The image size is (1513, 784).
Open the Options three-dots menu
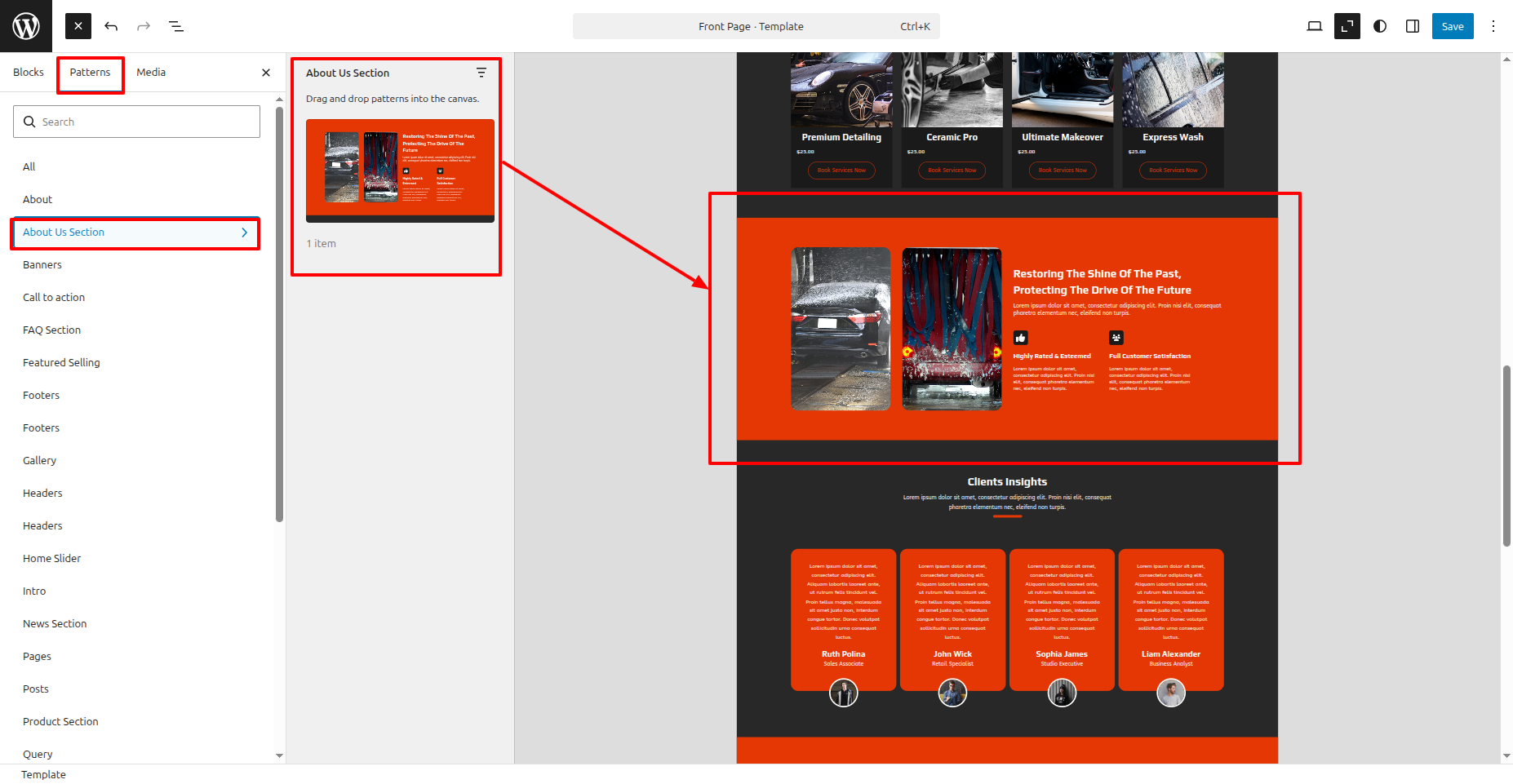(1493, 26)
